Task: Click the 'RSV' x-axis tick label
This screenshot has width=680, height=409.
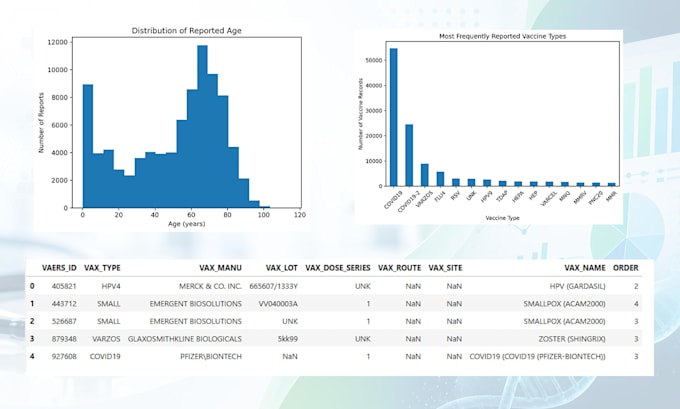Action: point(455,195)
